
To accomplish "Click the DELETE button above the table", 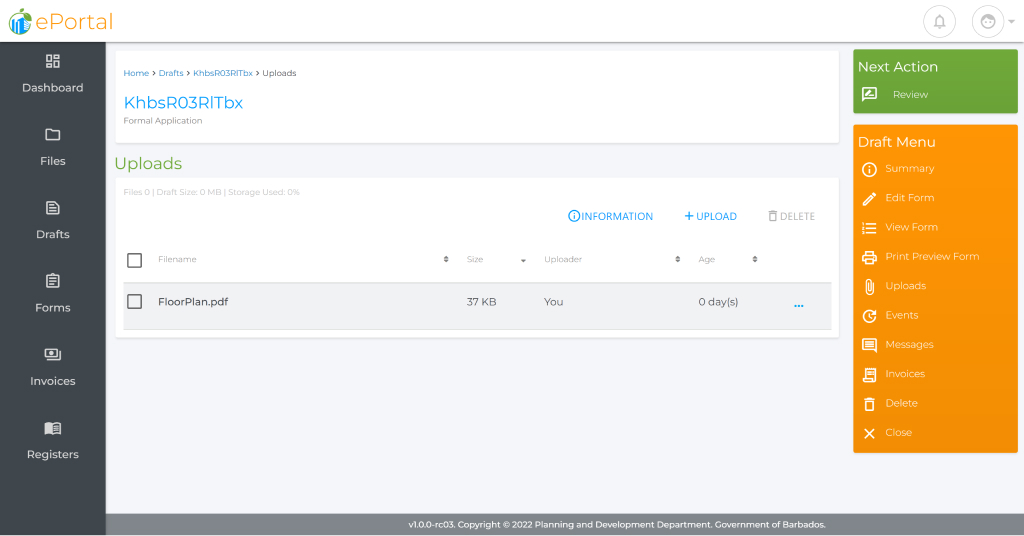I will point(792,216).
